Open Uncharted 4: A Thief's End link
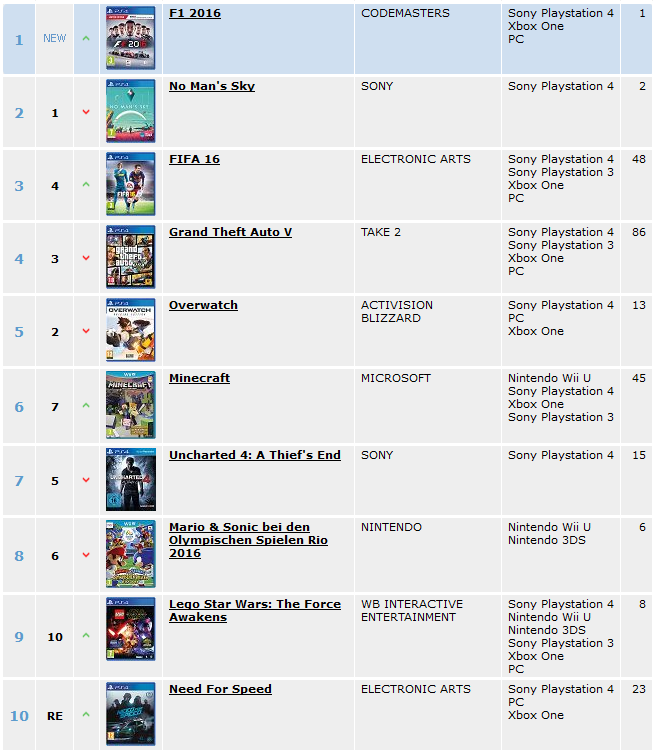Viewport: 659px width, 751px height. [255, 455]
